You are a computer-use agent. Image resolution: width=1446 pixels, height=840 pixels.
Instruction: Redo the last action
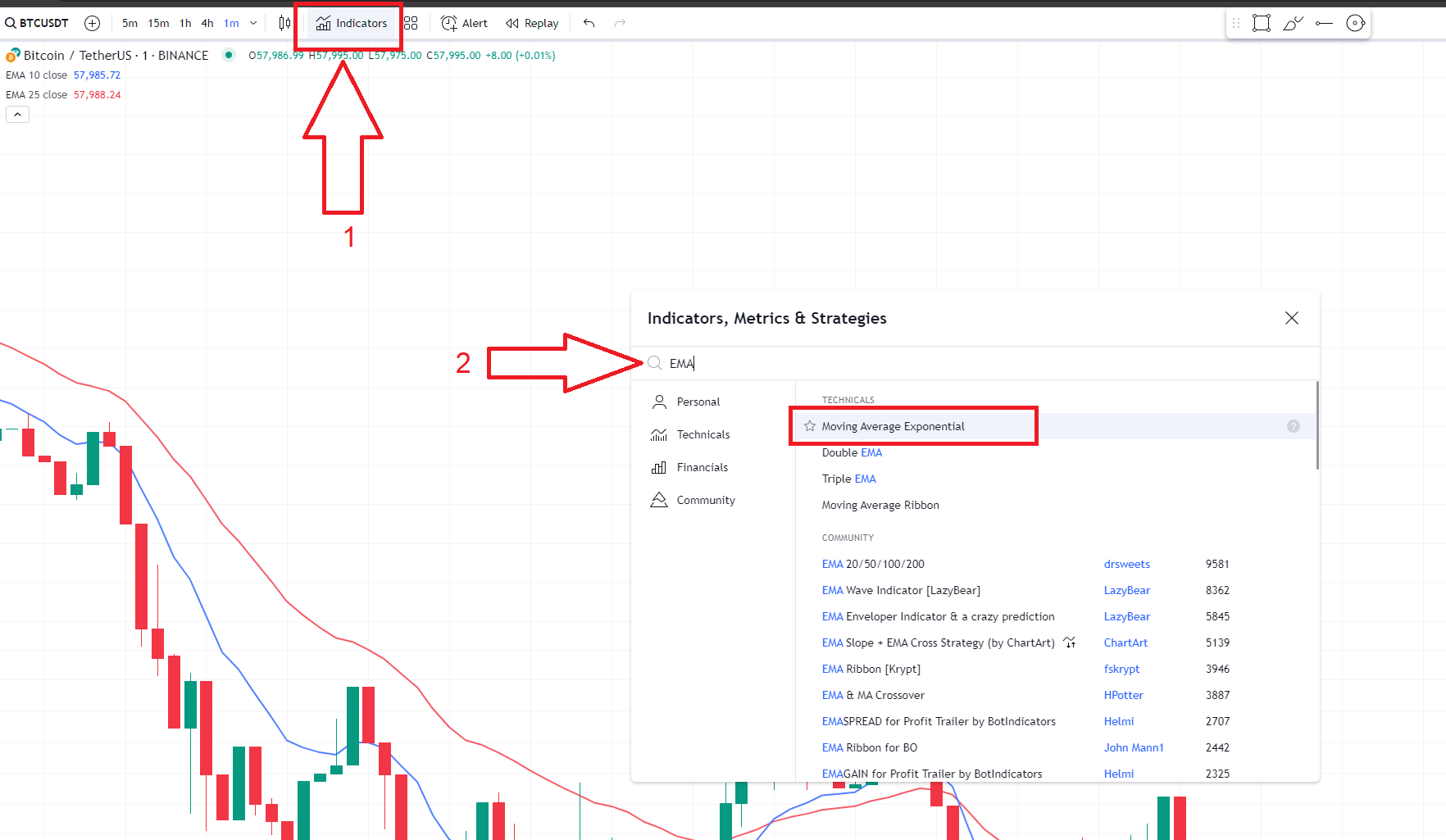(x=620, y=23)
